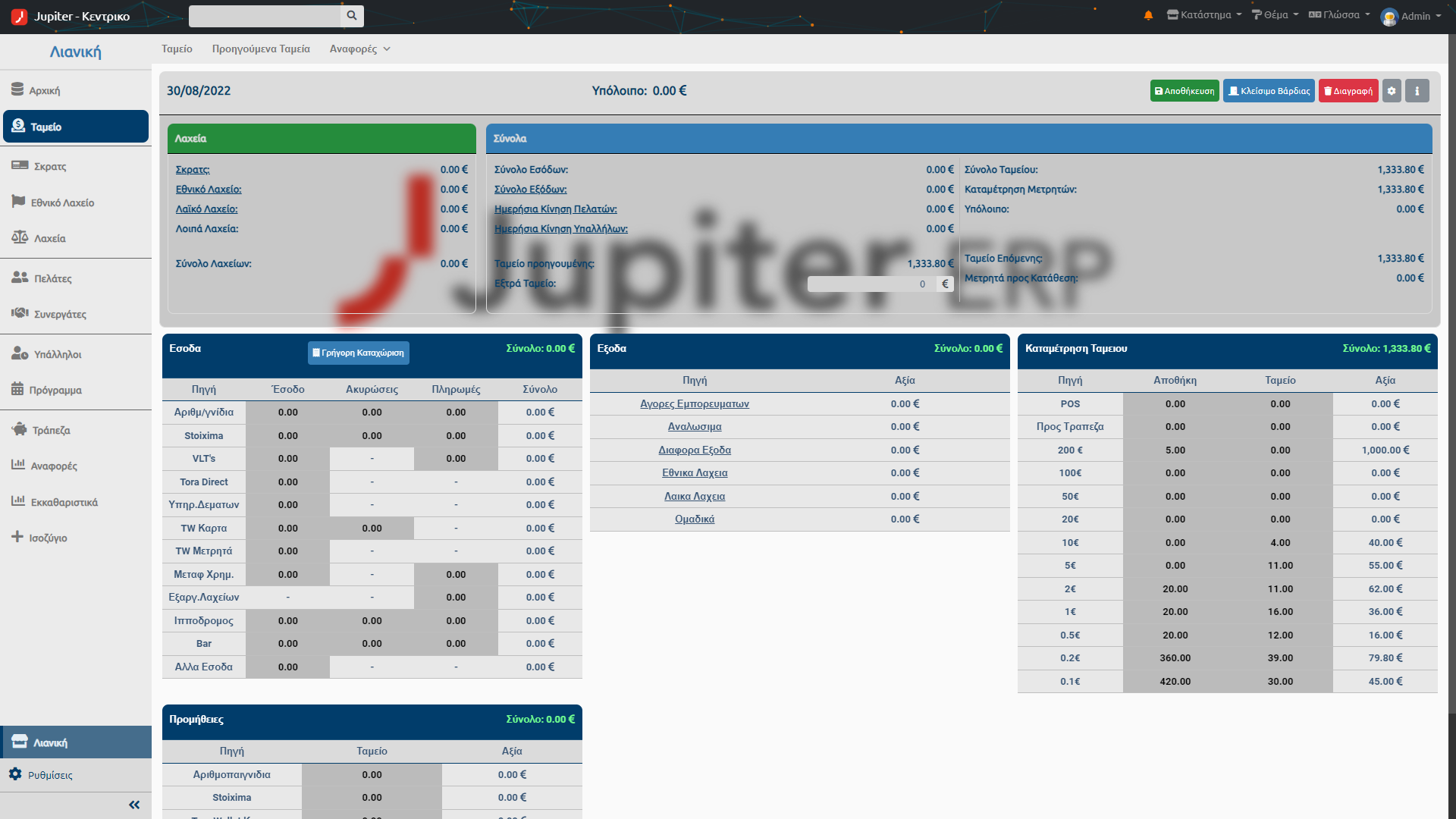1456x819 pixels.
Task: Expand the Αναφορές dropdown in top nav
Action: point(360,49)
